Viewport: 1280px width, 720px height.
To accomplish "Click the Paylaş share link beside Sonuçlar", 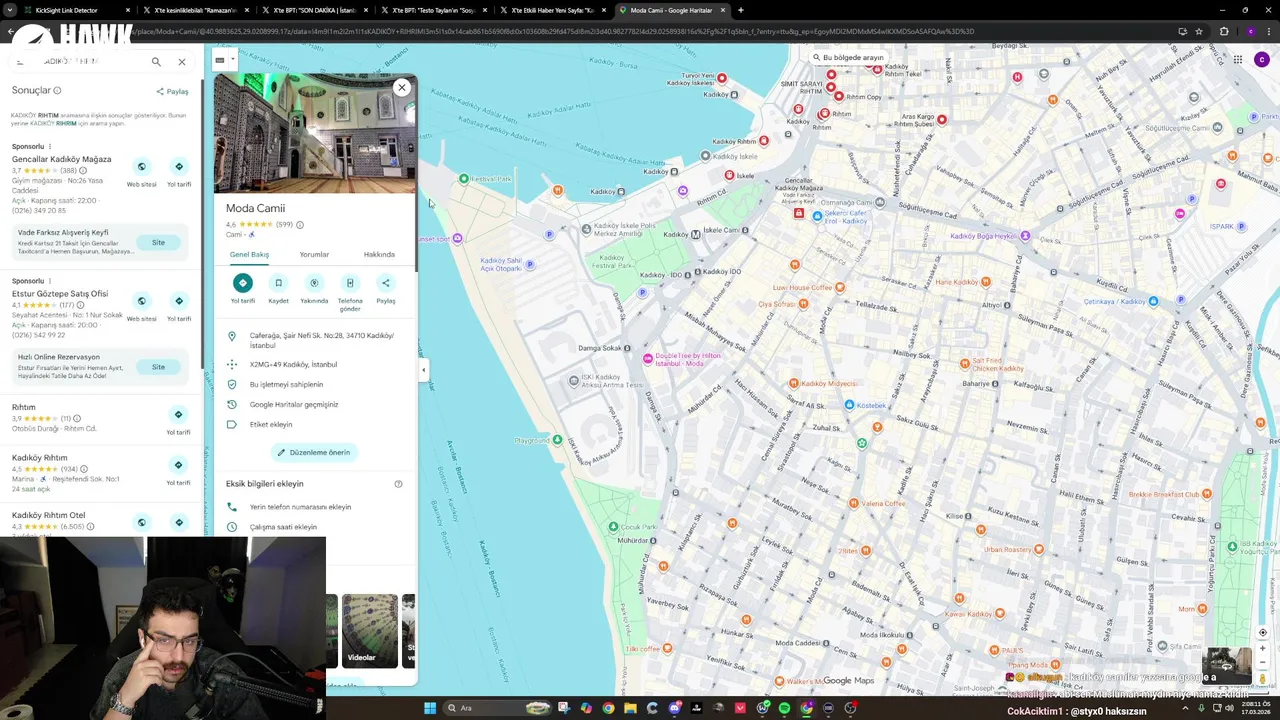I will [172, 91].
